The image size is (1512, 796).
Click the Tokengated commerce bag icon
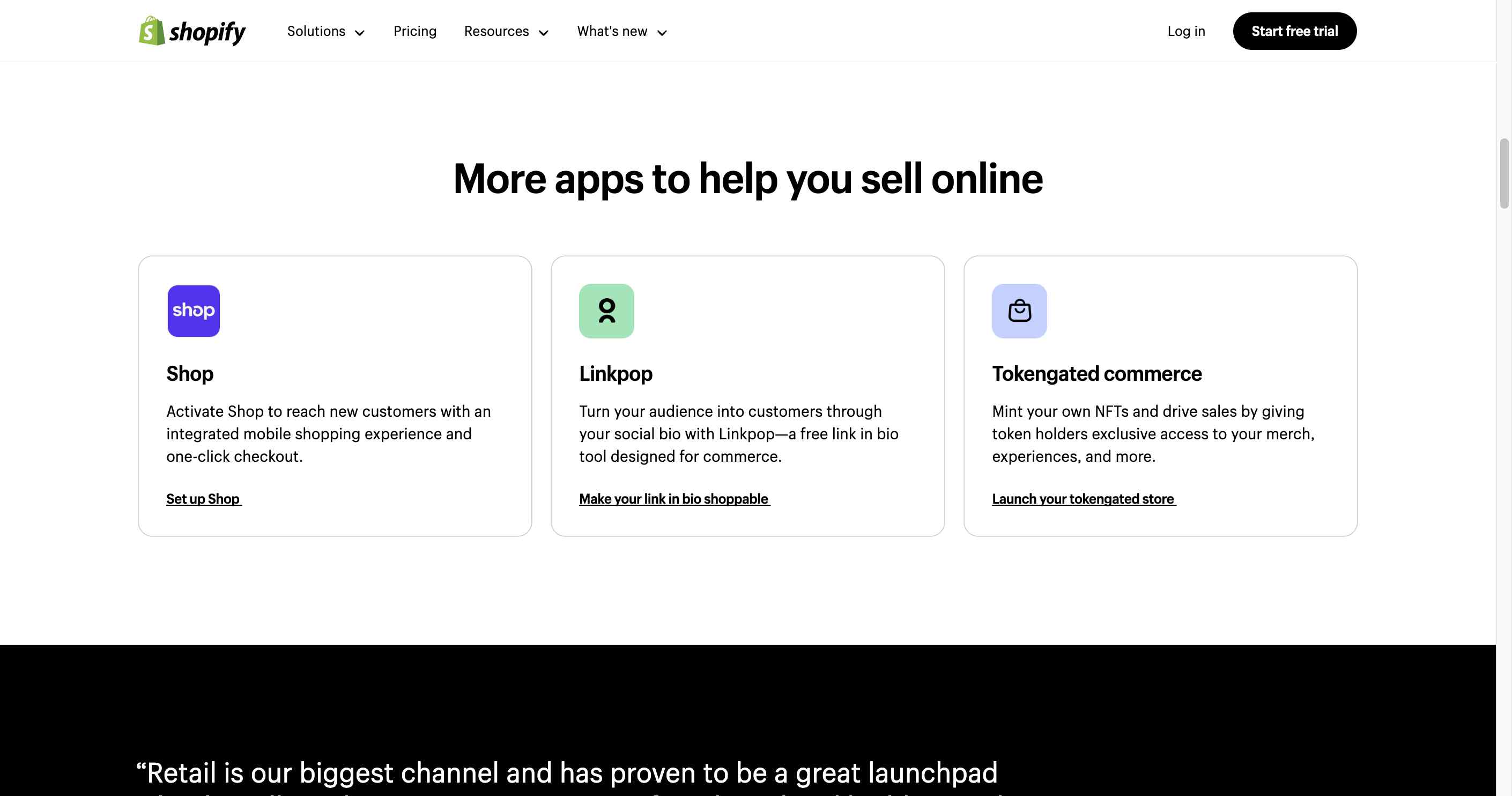(1020, 311)
